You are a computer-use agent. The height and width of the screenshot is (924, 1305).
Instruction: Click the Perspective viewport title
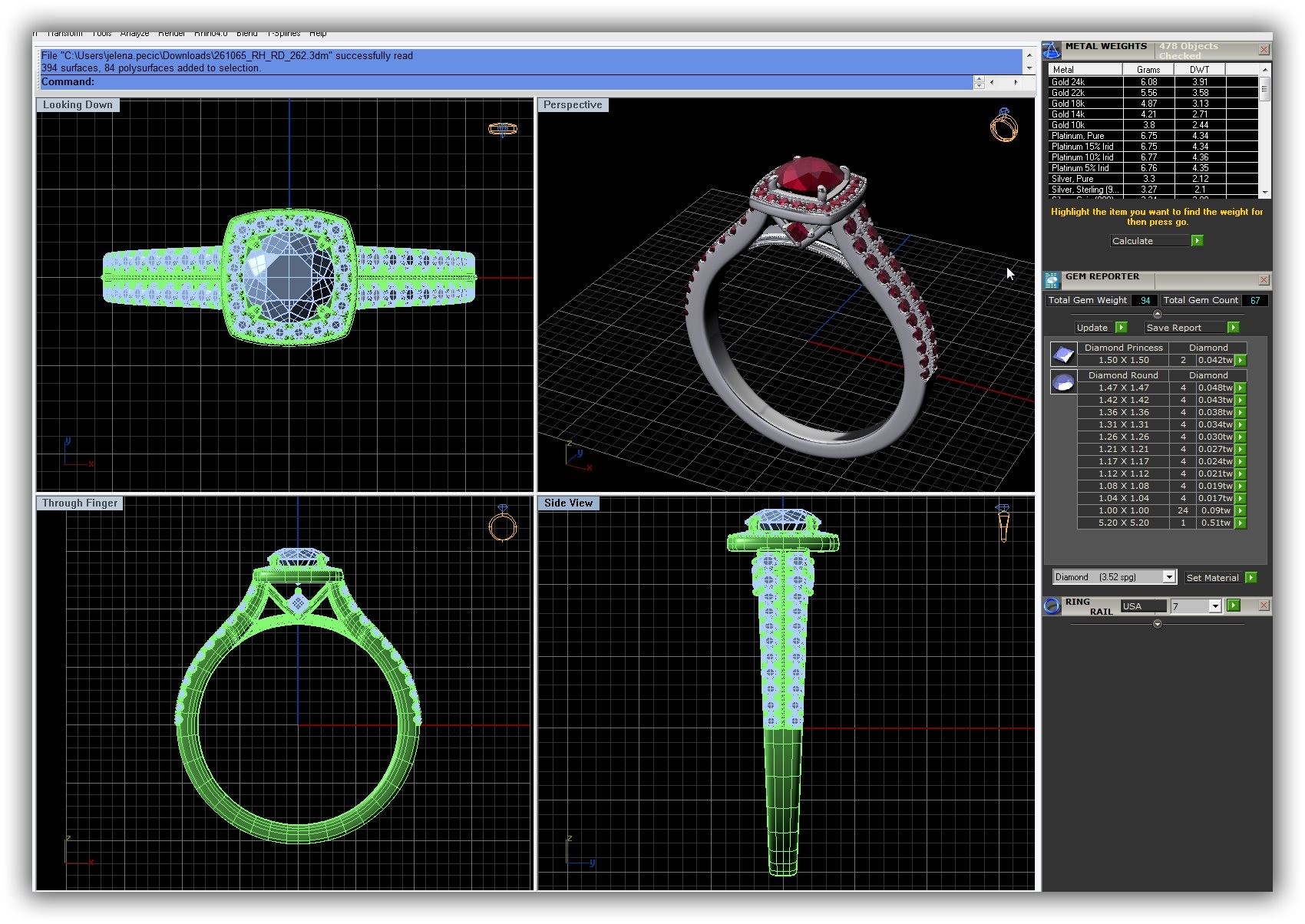click(573, 105)
